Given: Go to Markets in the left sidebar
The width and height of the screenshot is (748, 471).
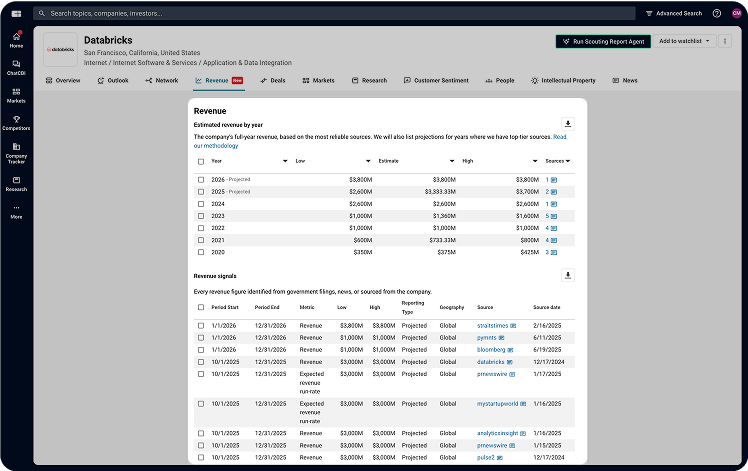Looking at the screenshot, I should [16, 95].
